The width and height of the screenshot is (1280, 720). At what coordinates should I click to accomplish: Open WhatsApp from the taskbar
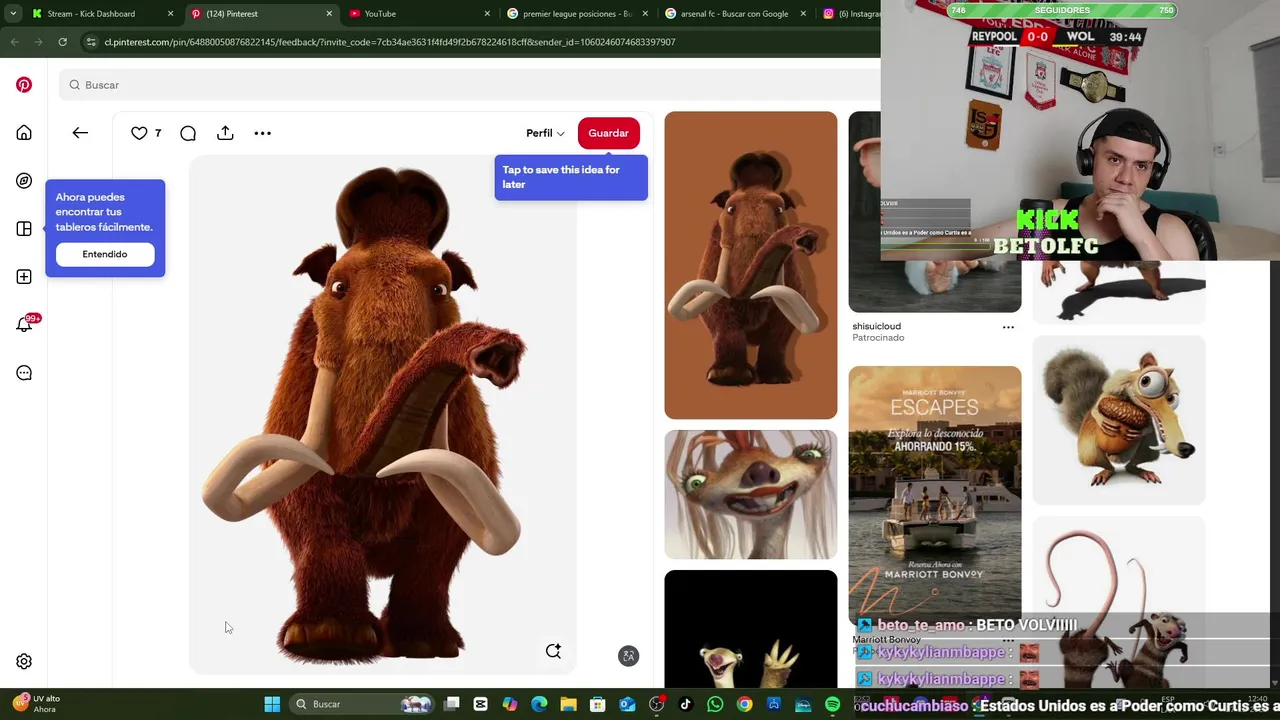pyautogui.click(x=715, y=704)
